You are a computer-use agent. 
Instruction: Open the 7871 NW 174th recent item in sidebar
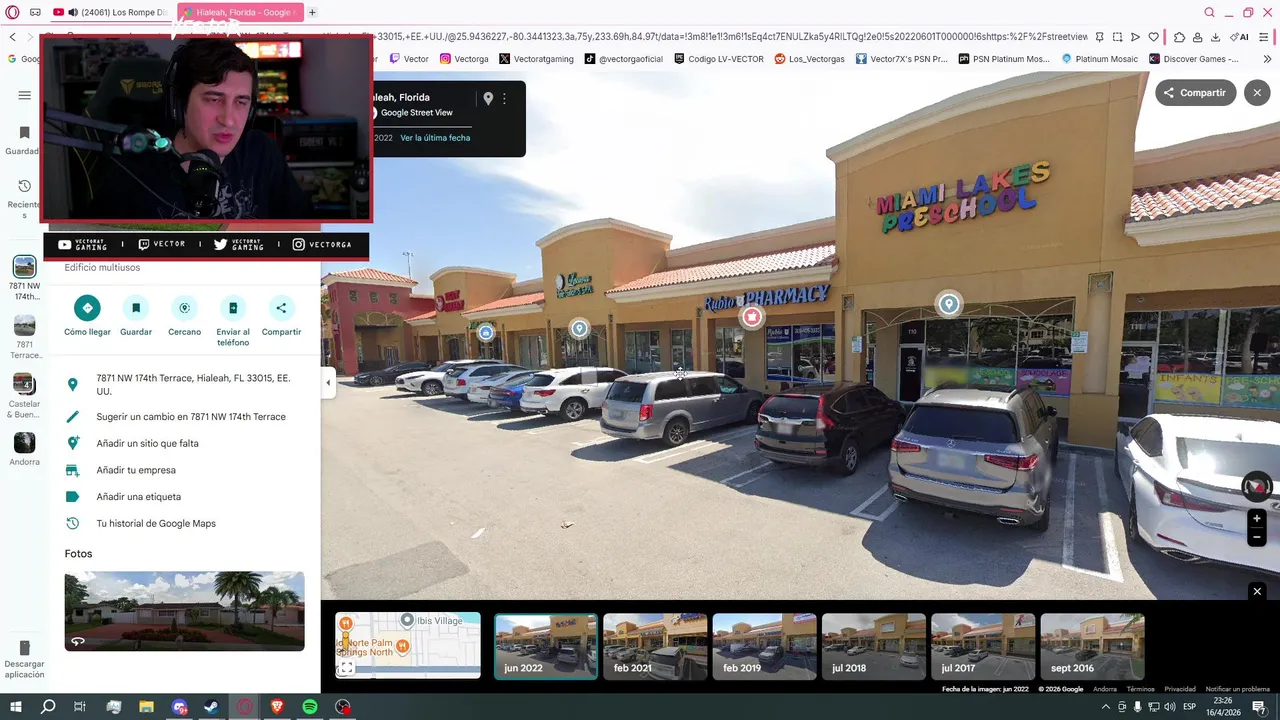pyautogui.click(x=24, y=278)
